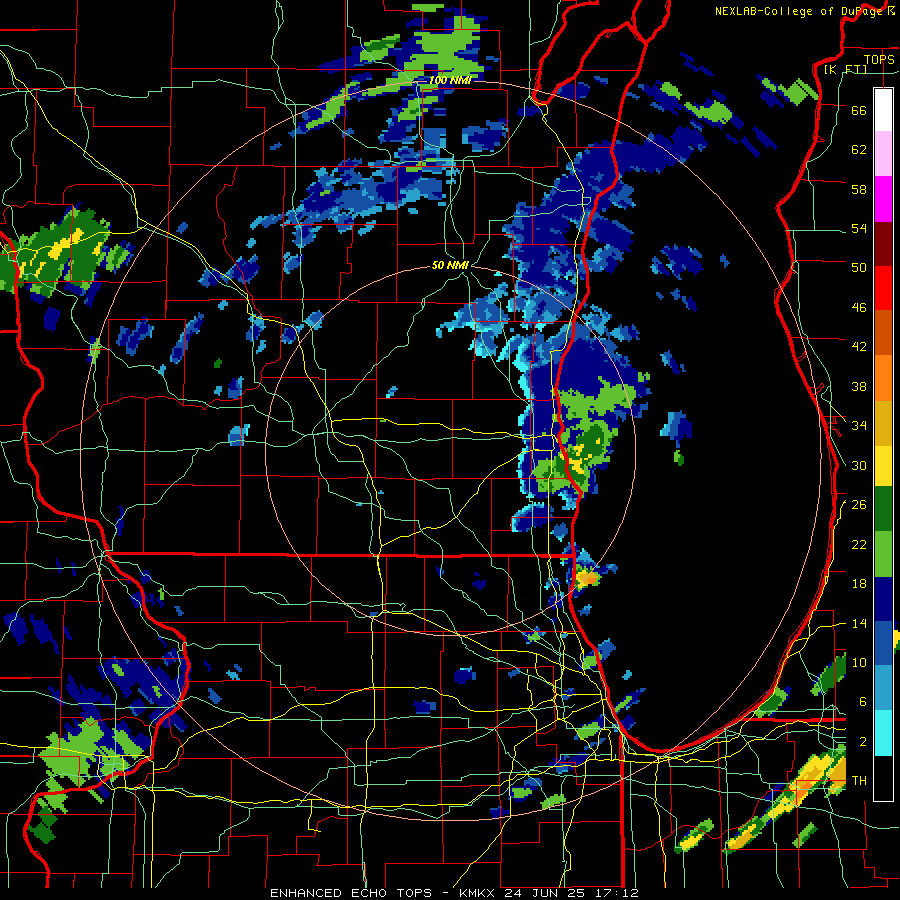Click the 50 NMI range ring label

coord(450,265)
